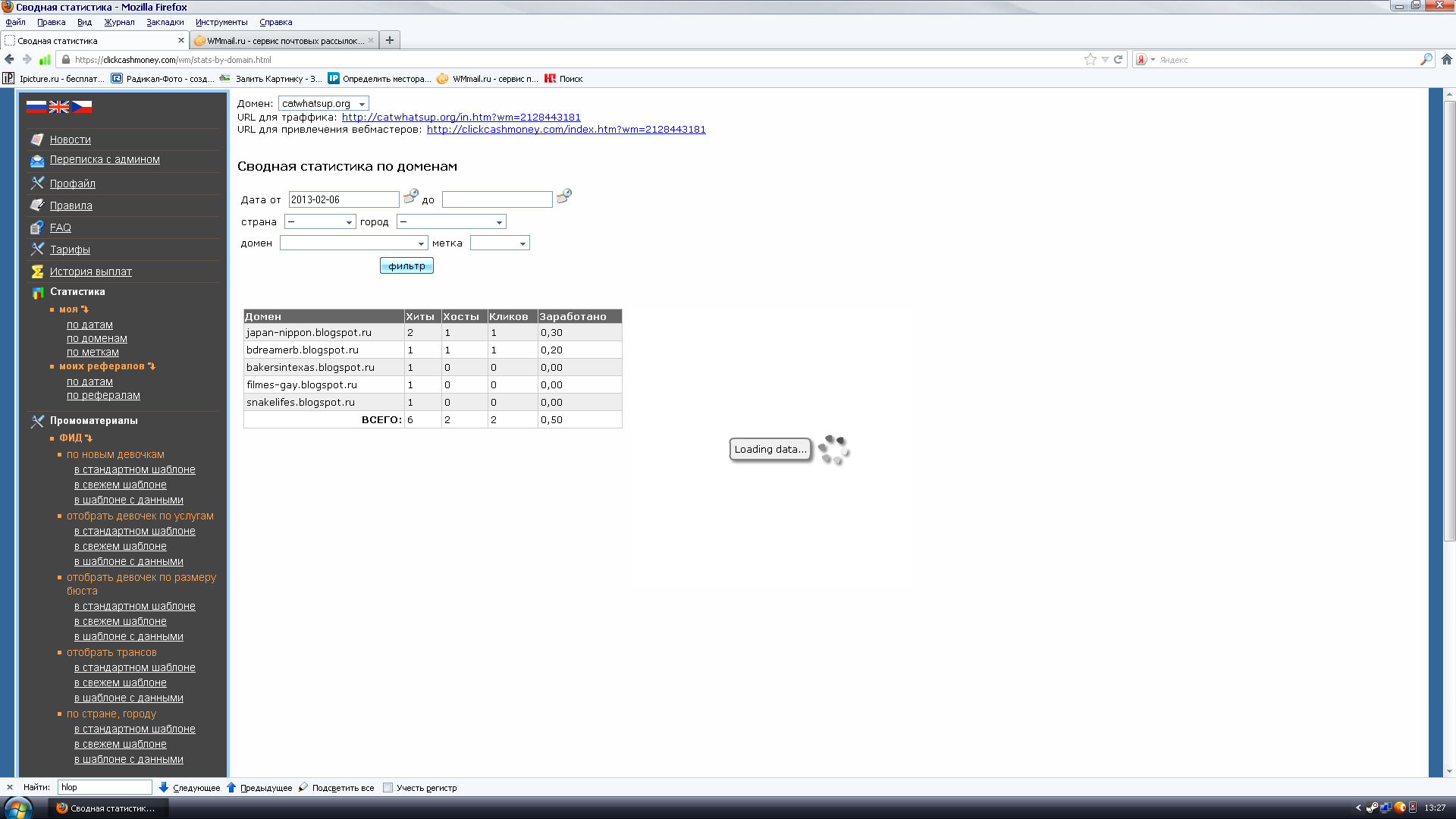Click the FAQ sidebar icon
The height and width of the screenshot is (819, 1456).
pyautogui.click(x=37, y=227)
